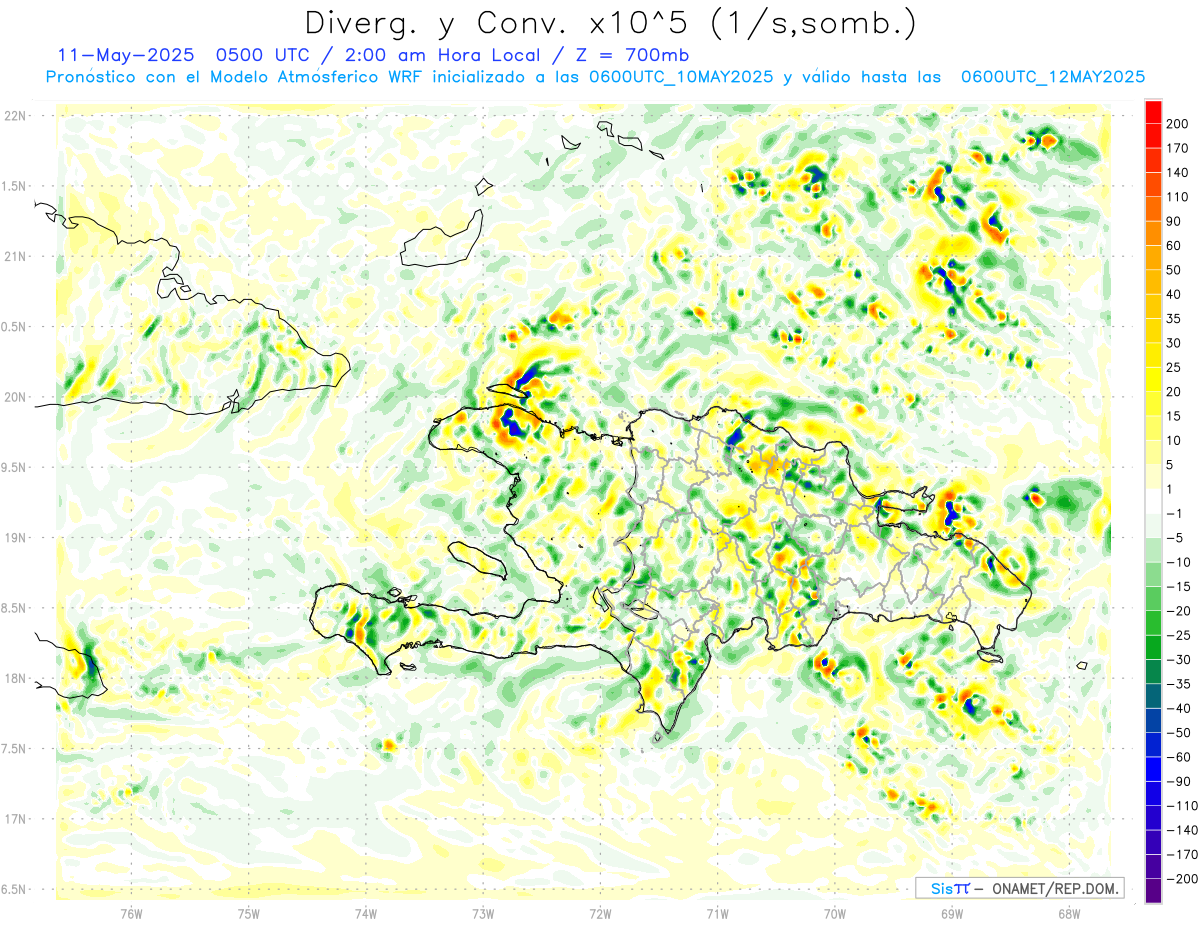Click the 18N latitude label

(16, 678)
